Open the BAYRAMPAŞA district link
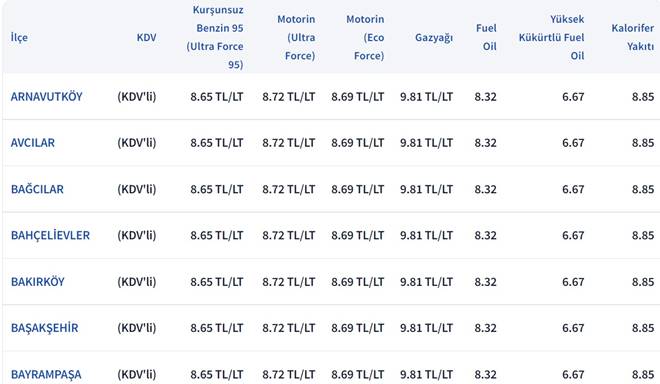Screen dimensions: 660x384 pyautogui.click(x=46, y=374)
